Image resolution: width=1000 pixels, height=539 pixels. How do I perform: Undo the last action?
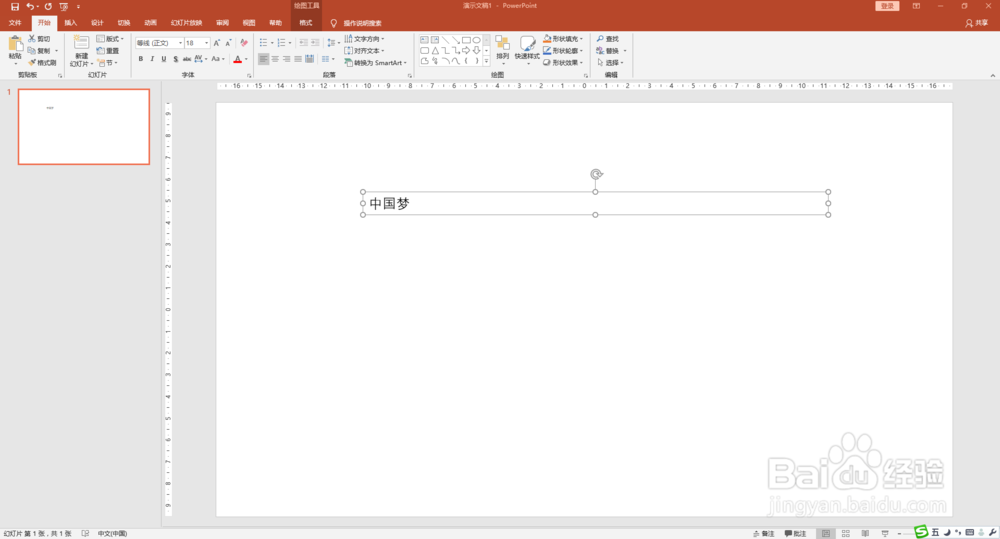click(x=29, y=6)
